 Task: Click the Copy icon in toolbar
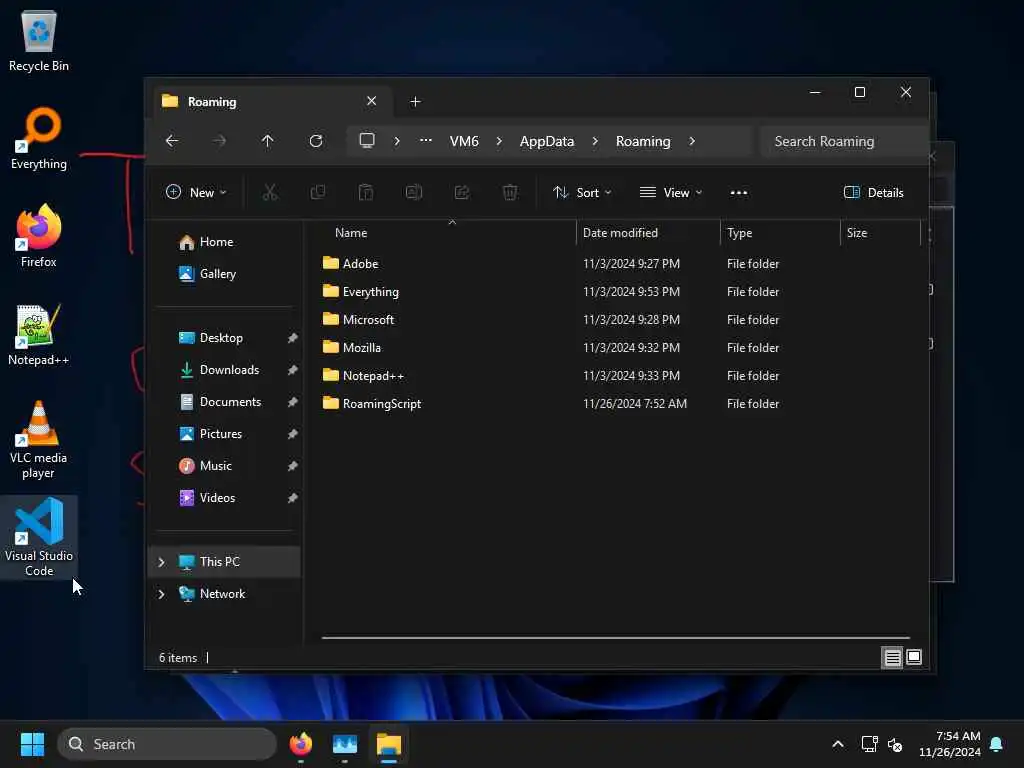[x=318, y=192]
